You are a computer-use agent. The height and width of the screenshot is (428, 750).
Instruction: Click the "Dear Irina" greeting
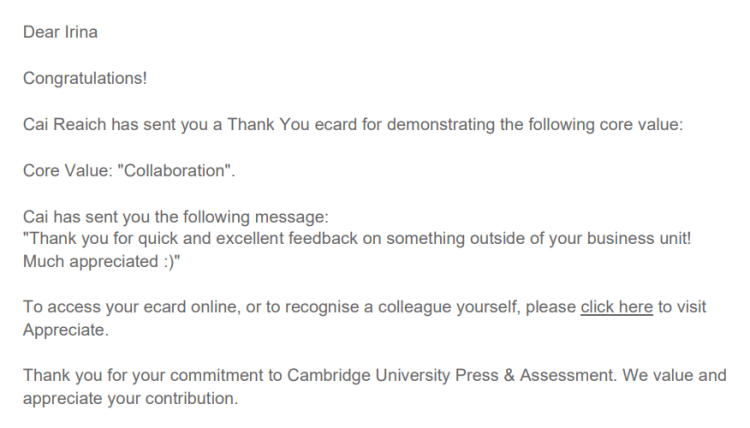pyautogui.click(x=60, y=31)
